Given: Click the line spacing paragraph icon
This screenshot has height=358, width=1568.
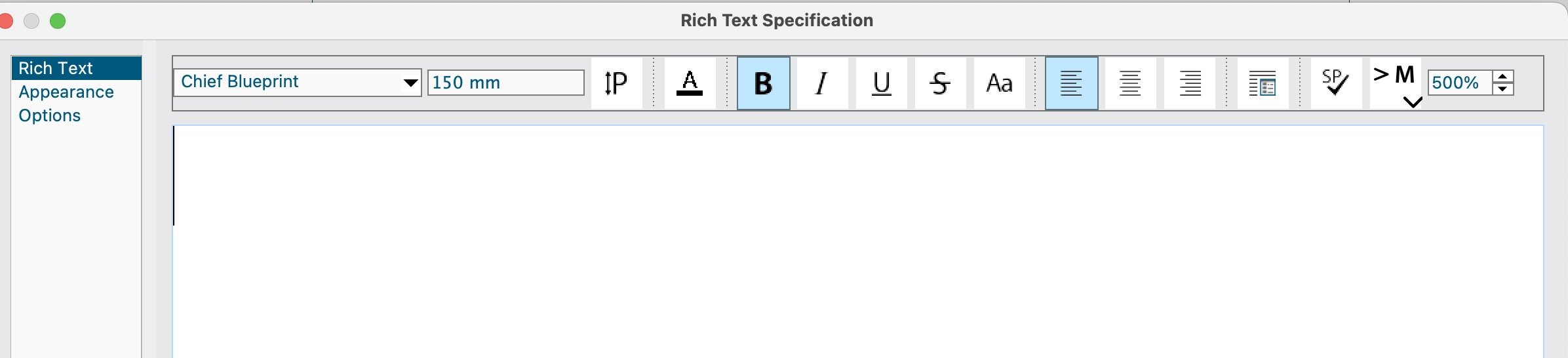Looking at the screenshot, I should click(x=616, y=83).
